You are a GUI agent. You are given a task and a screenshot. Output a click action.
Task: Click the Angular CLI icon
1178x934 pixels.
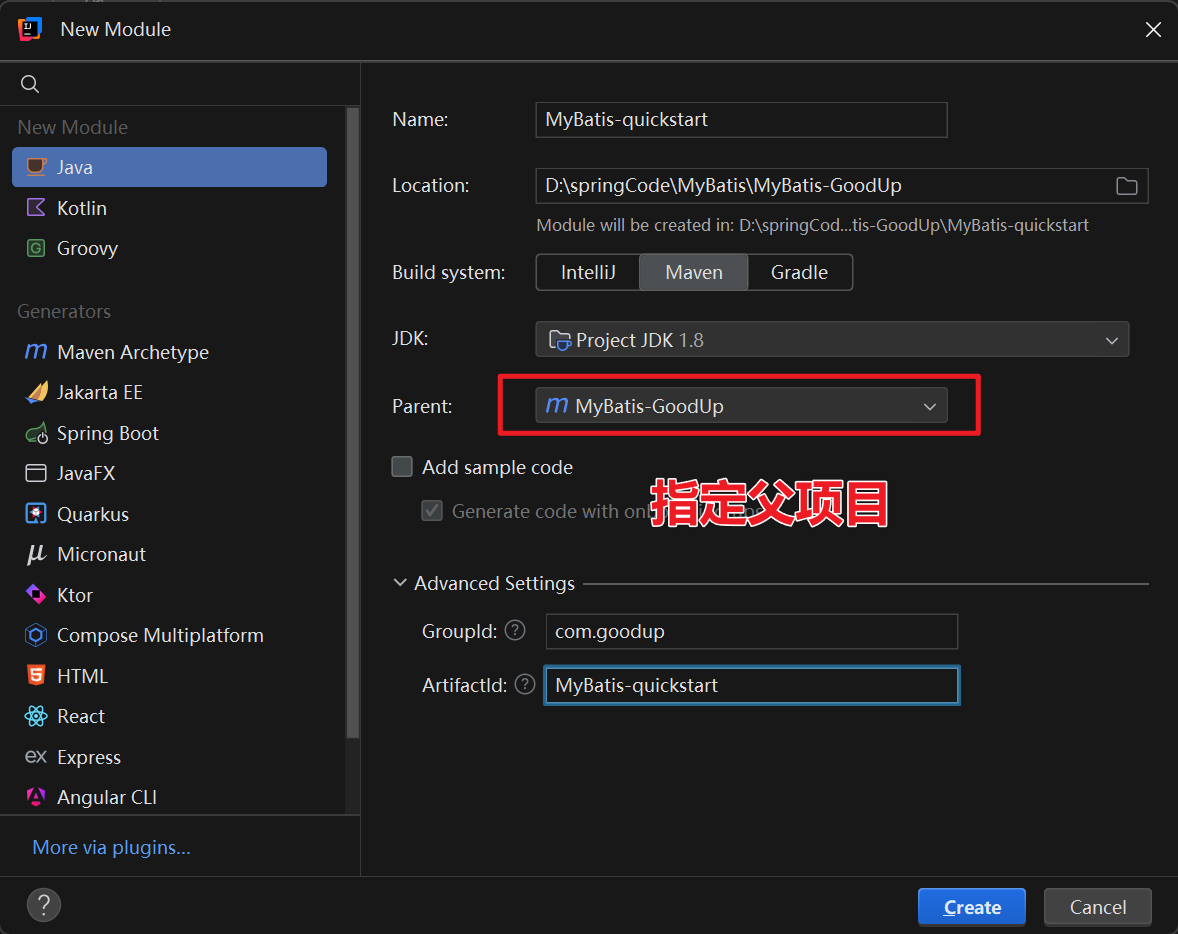36,796
